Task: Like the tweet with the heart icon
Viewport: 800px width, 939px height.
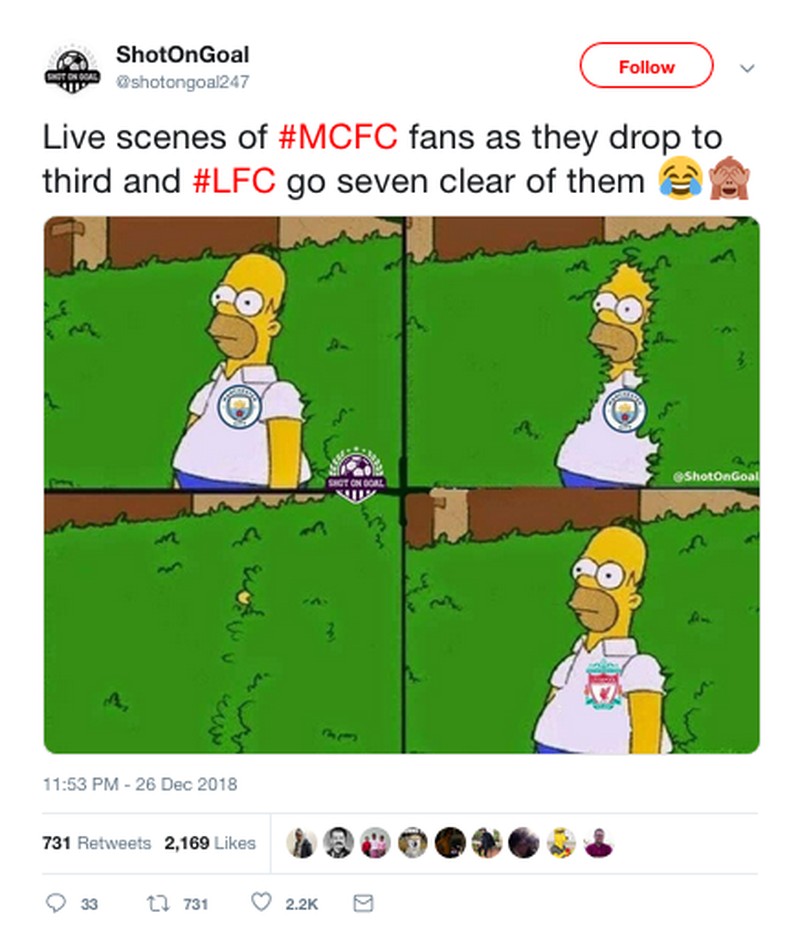Action: [261, 904]
